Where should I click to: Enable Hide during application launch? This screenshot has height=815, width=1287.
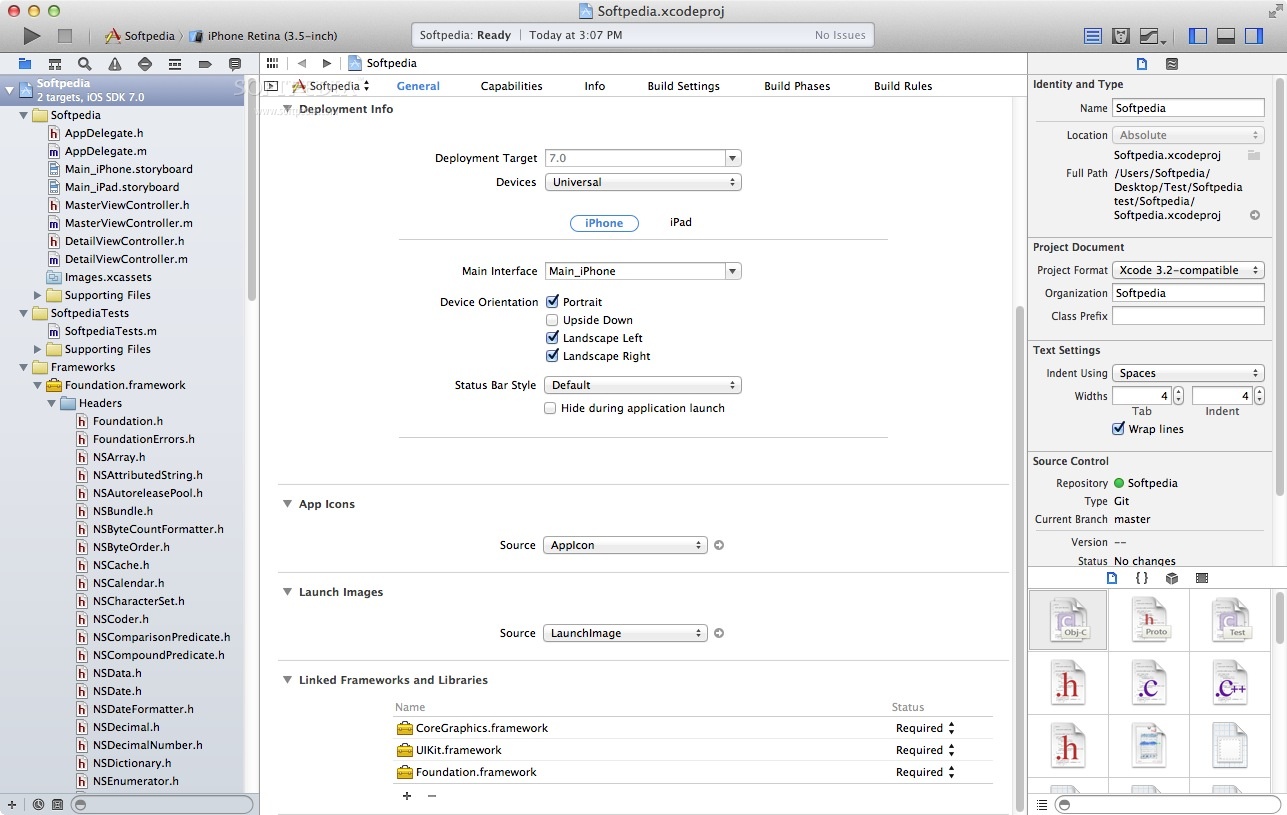[550, 408]
